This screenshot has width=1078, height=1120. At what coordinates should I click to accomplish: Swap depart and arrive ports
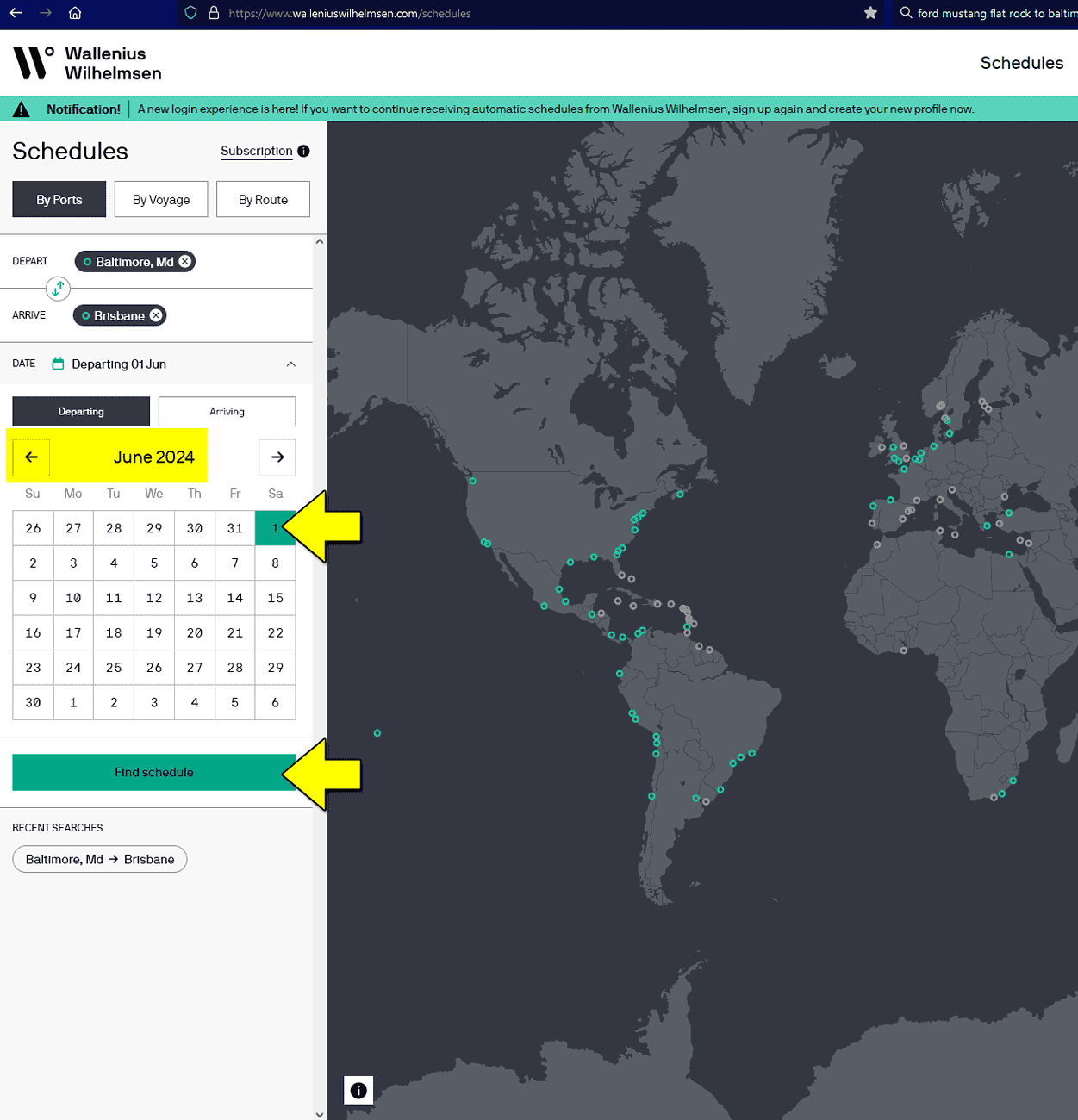(x=58, y=289)
